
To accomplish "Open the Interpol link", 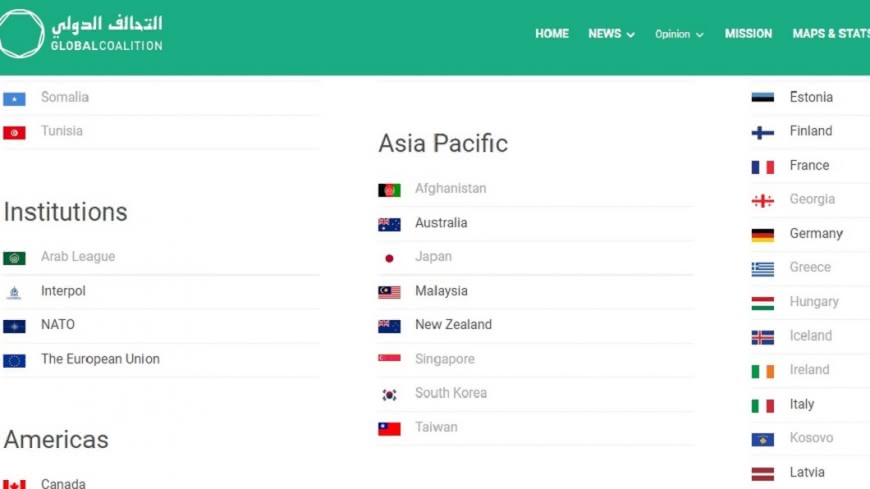I will pyautogui.click(x=63, y=291).
